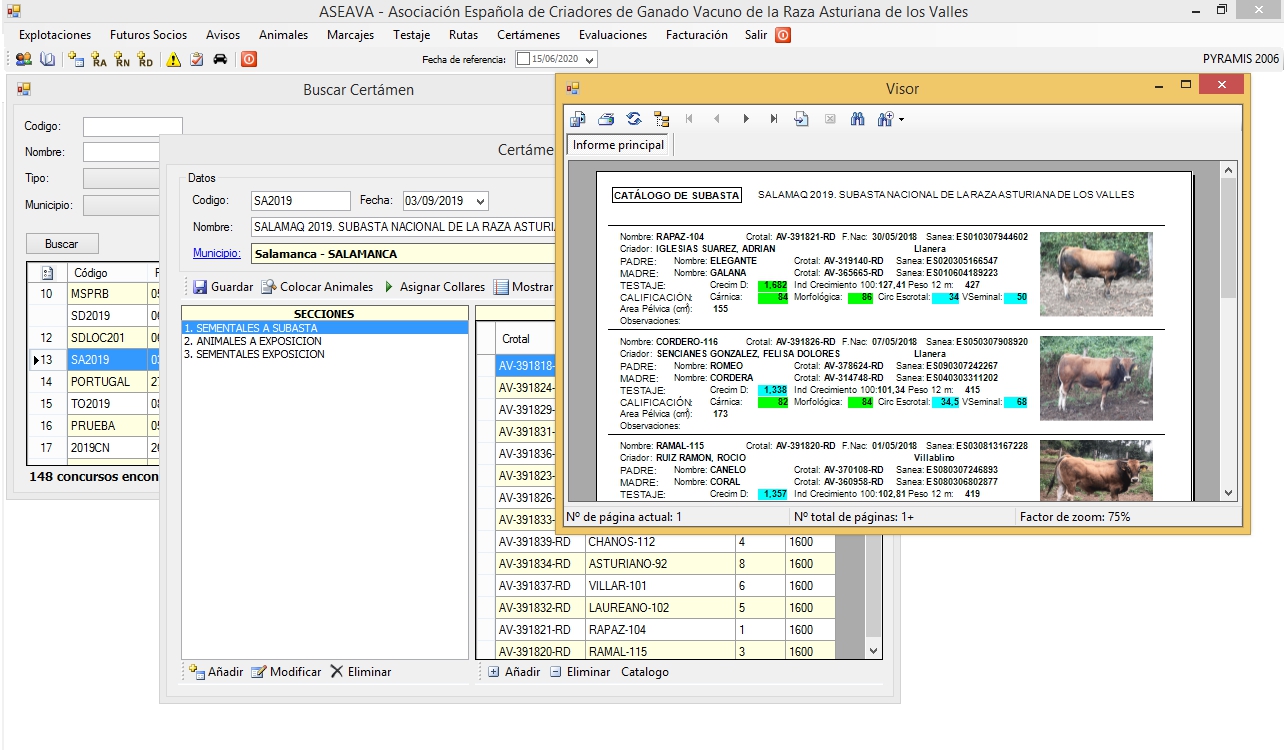1284x750 pixels.
Task: Open the zoom level dropdown arrow in Visor
Action: 901,120
